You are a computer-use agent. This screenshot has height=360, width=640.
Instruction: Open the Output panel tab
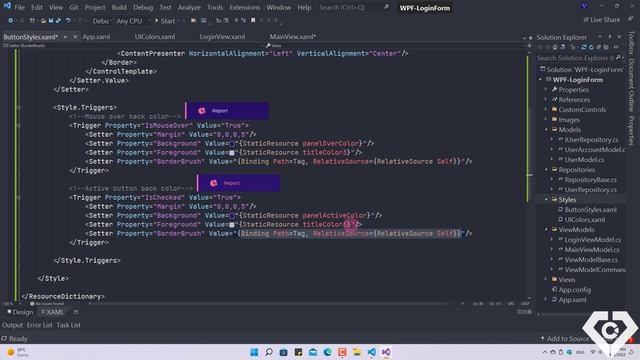point(12,325)
